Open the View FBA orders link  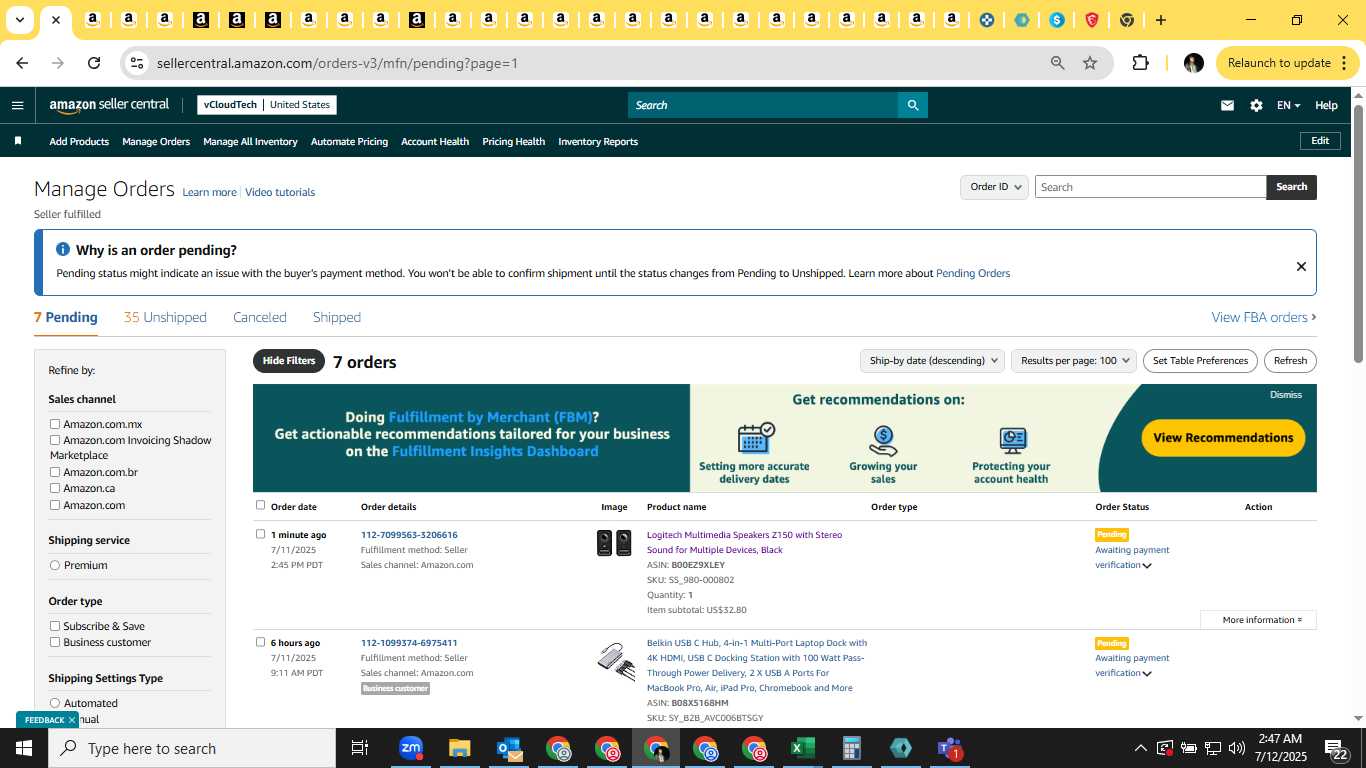pyautogui.click(x=1264, y=317)
